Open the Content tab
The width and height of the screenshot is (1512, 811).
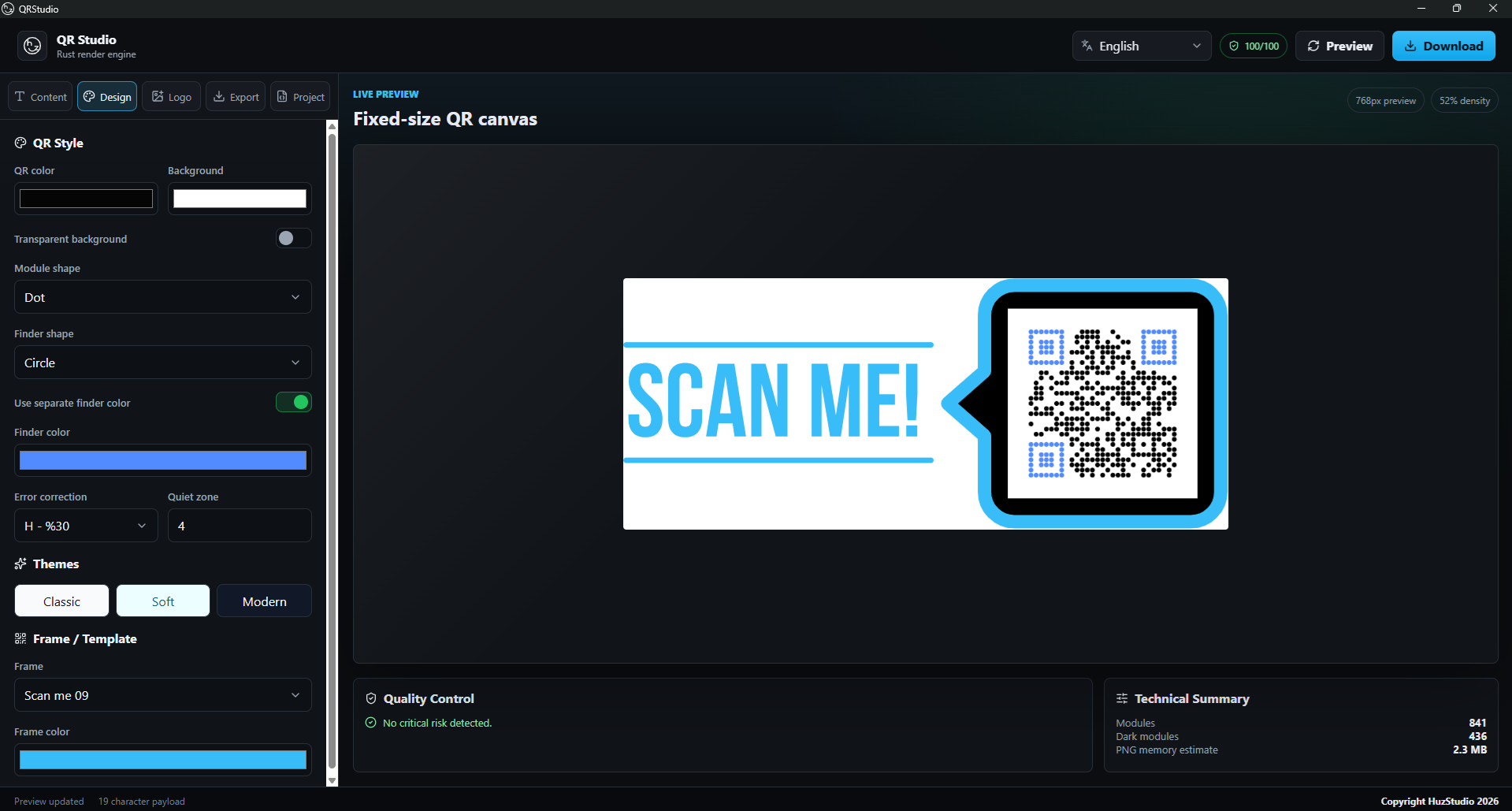[x=40, y=96]
